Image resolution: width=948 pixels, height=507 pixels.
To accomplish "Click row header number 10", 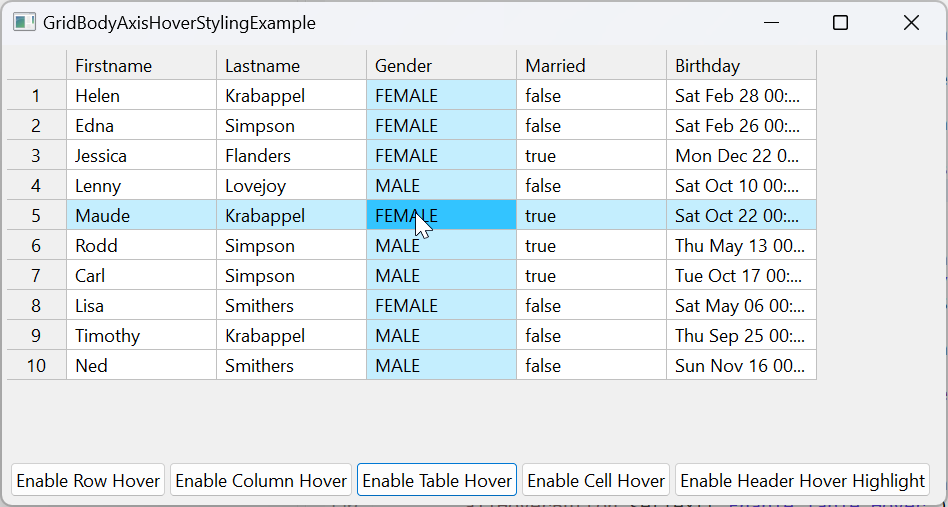I will click(x=37, y=366).
